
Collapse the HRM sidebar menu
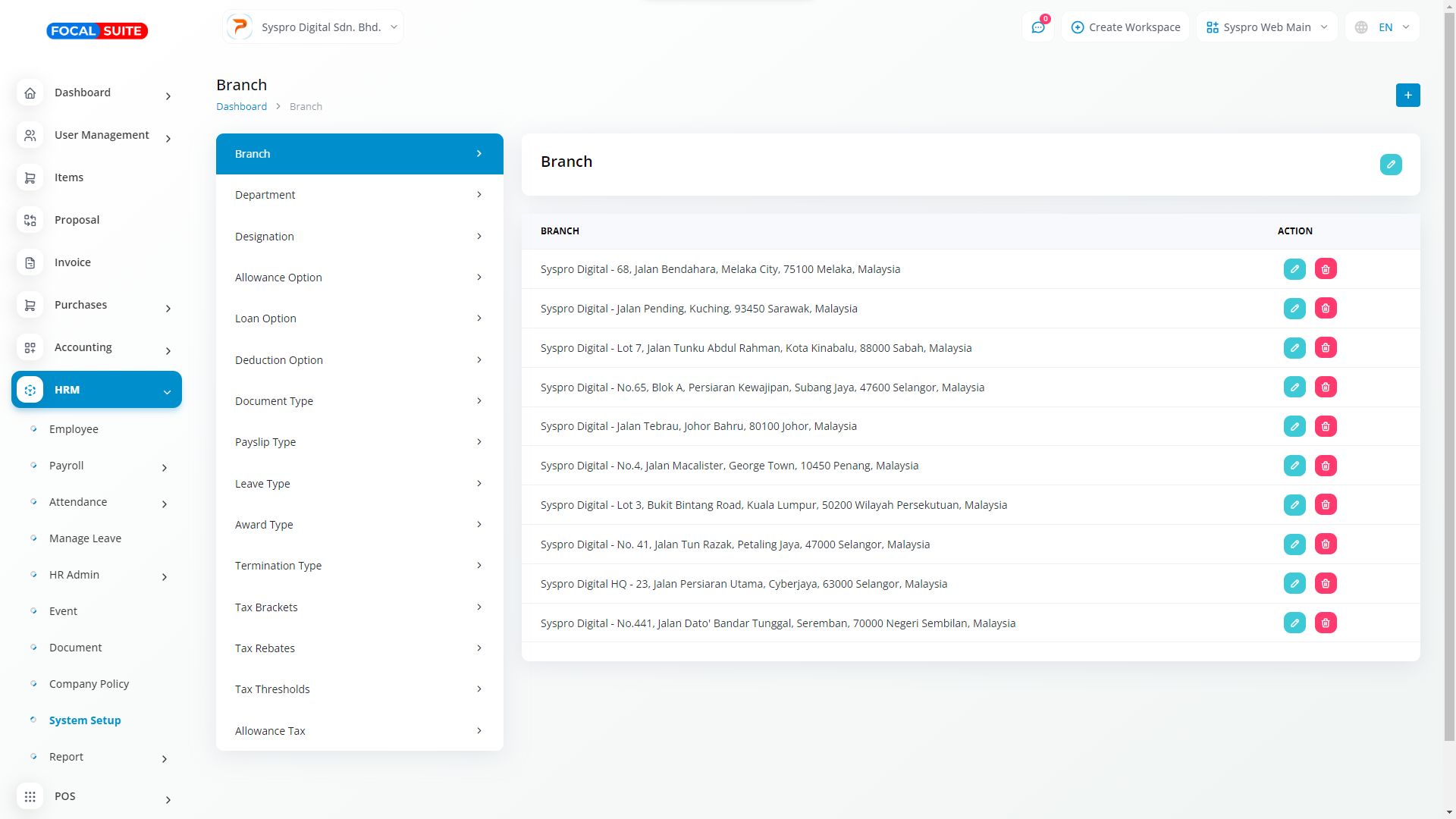coord(96,390)
